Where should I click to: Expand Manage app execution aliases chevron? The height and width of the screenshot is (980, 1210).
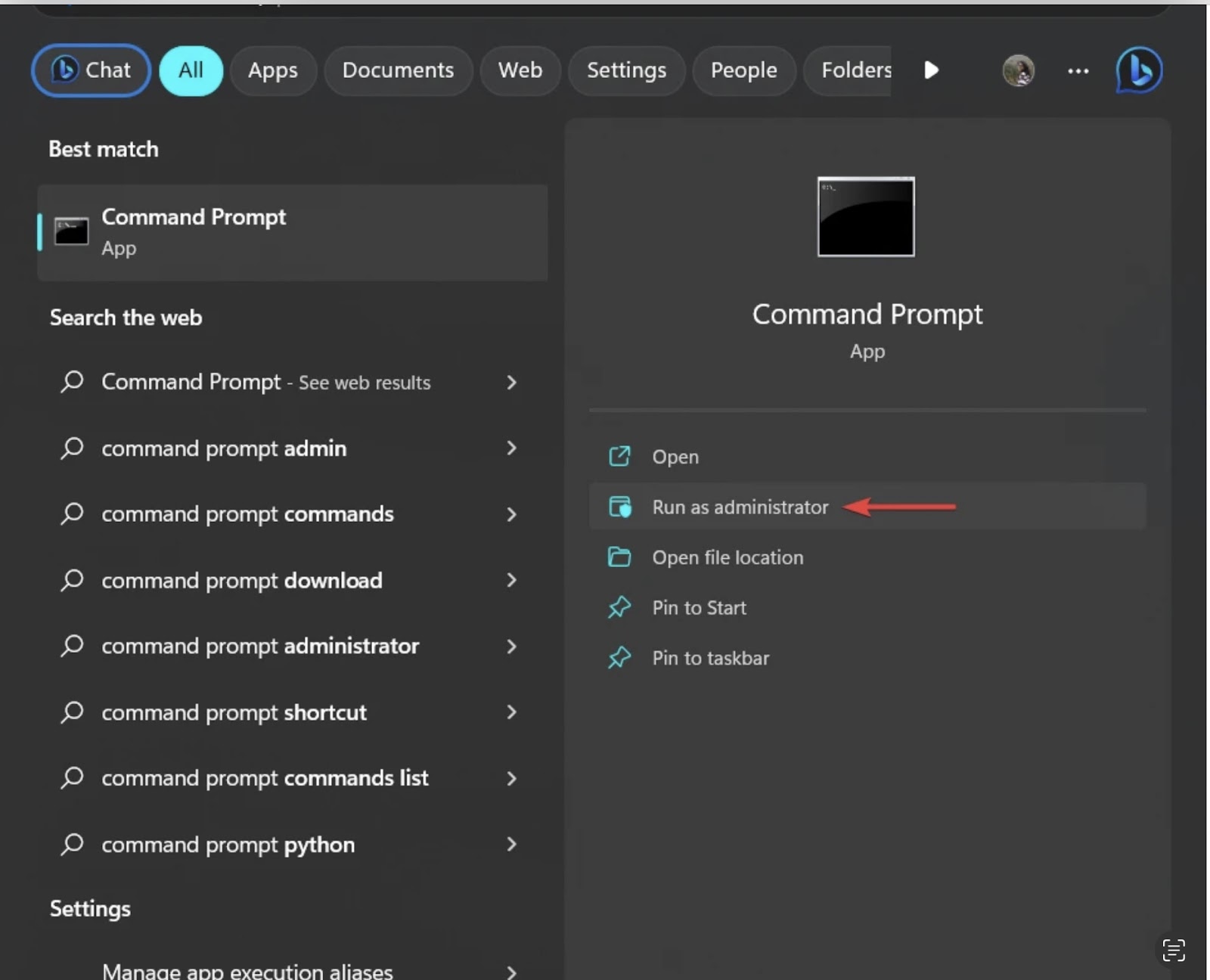512,972
